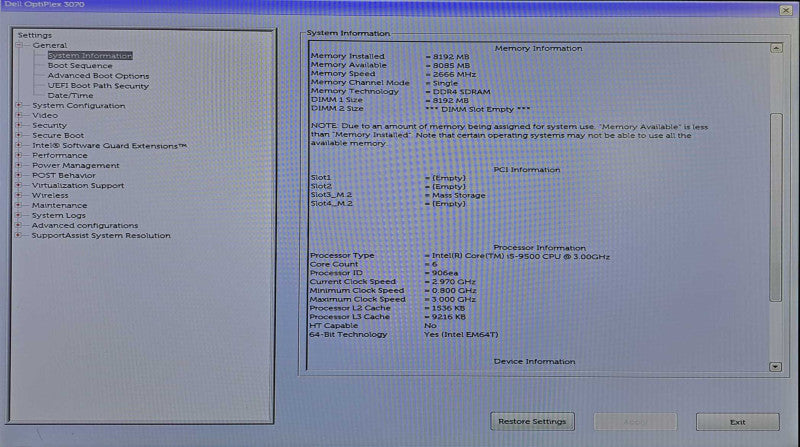Expand the Security node
Viewport: 800px width, 447px height.
(x=19, y=126)
